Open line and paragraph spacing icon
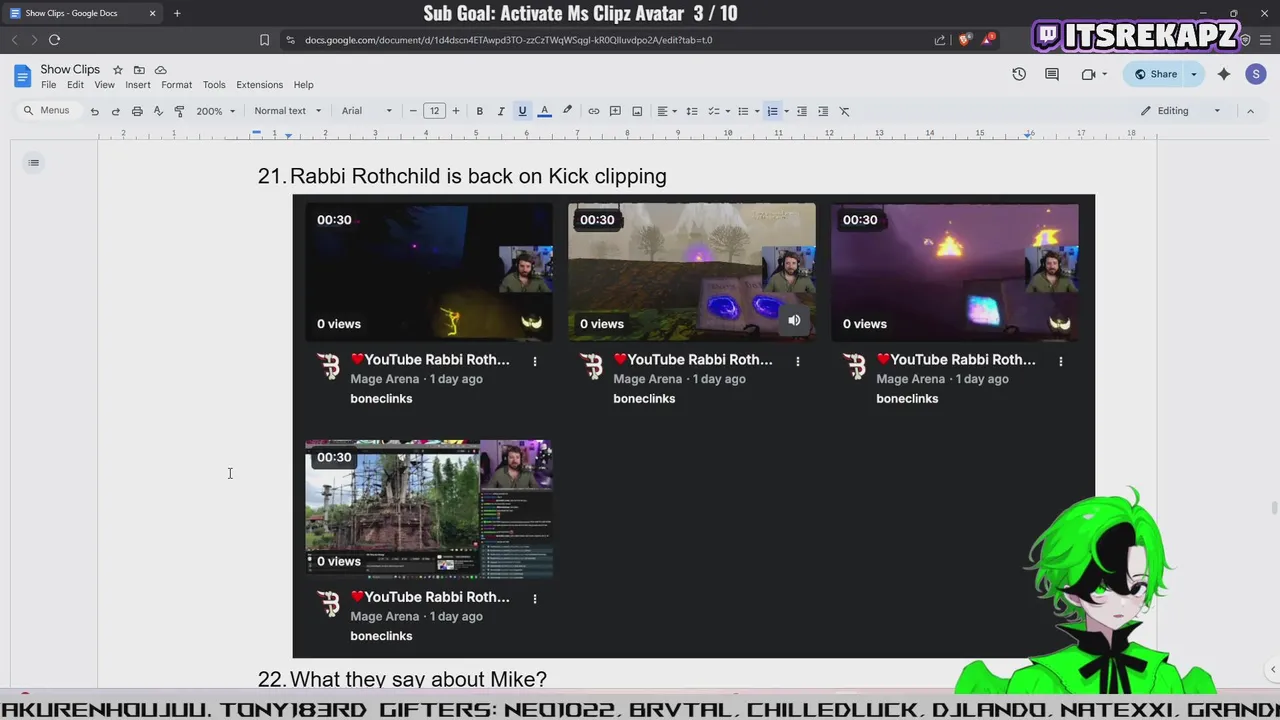The image size is (1280, 720). [691, 111]
